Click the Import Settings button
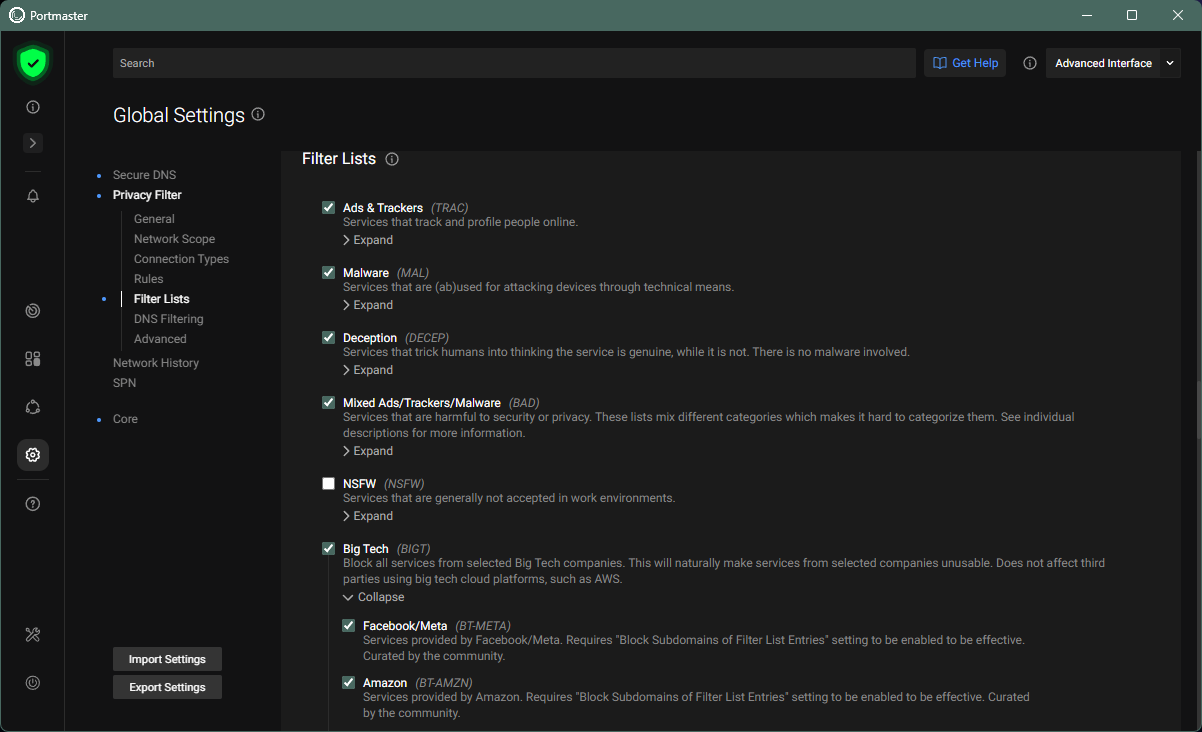The image size is (1202, 732). click(x=167, y=659)
